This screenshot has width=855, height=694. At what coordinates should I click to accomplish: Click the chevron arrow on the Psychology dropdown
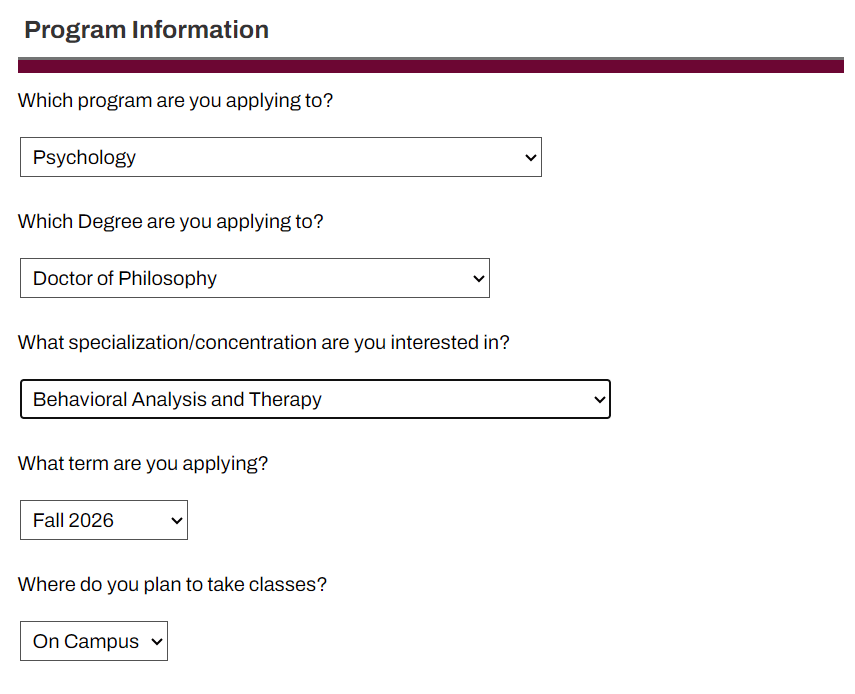pos(529,157)
